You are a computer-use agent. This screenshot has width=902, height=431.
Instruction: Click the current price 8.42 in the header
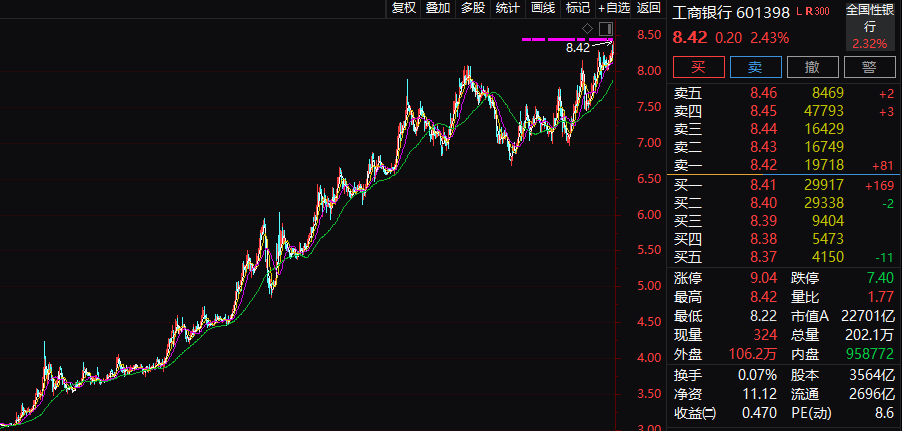tap(690, 38)
